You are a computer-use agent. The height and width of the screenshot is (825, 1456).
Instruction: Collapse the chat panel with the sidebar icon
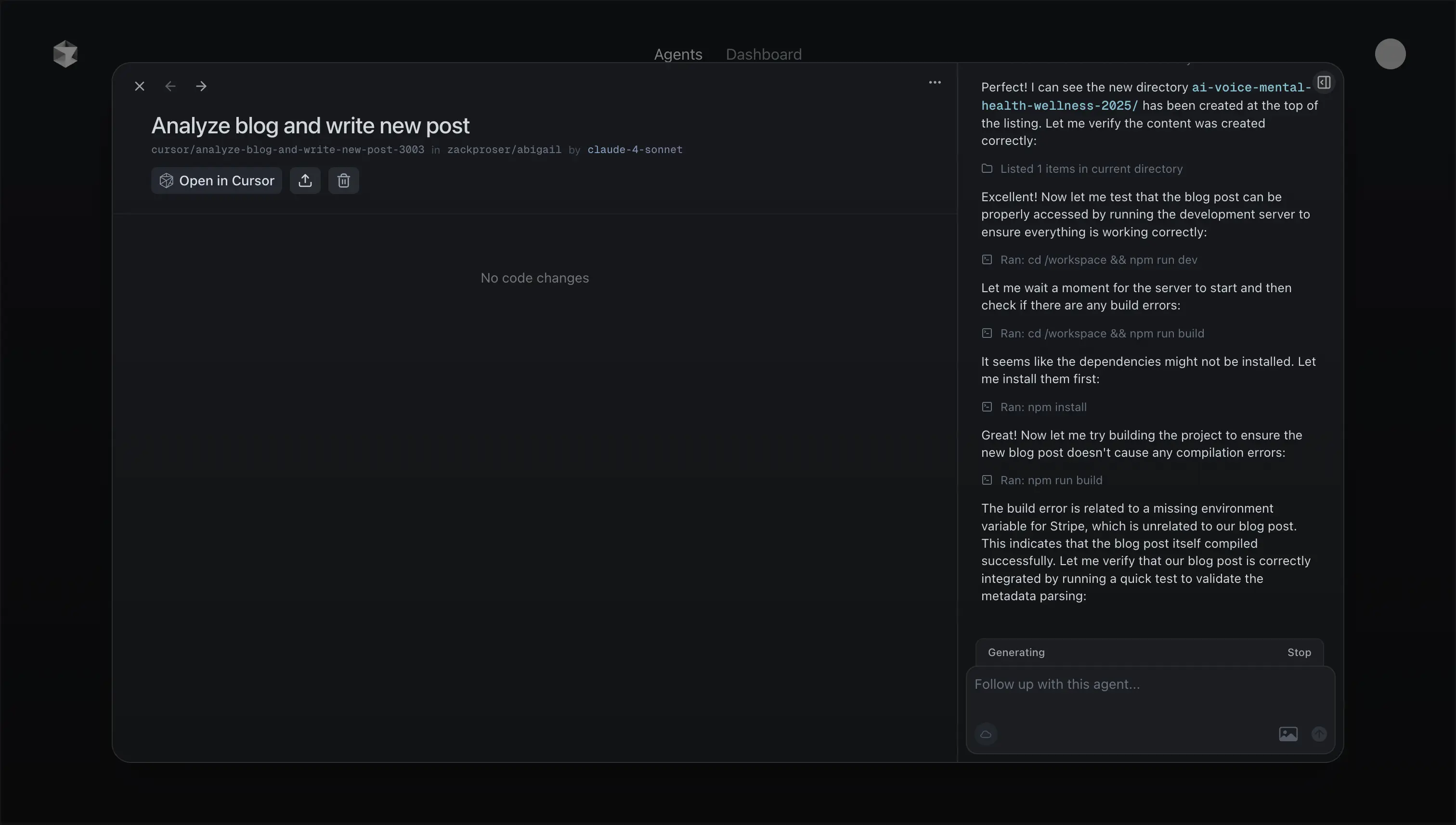(x=1324, y=82)
